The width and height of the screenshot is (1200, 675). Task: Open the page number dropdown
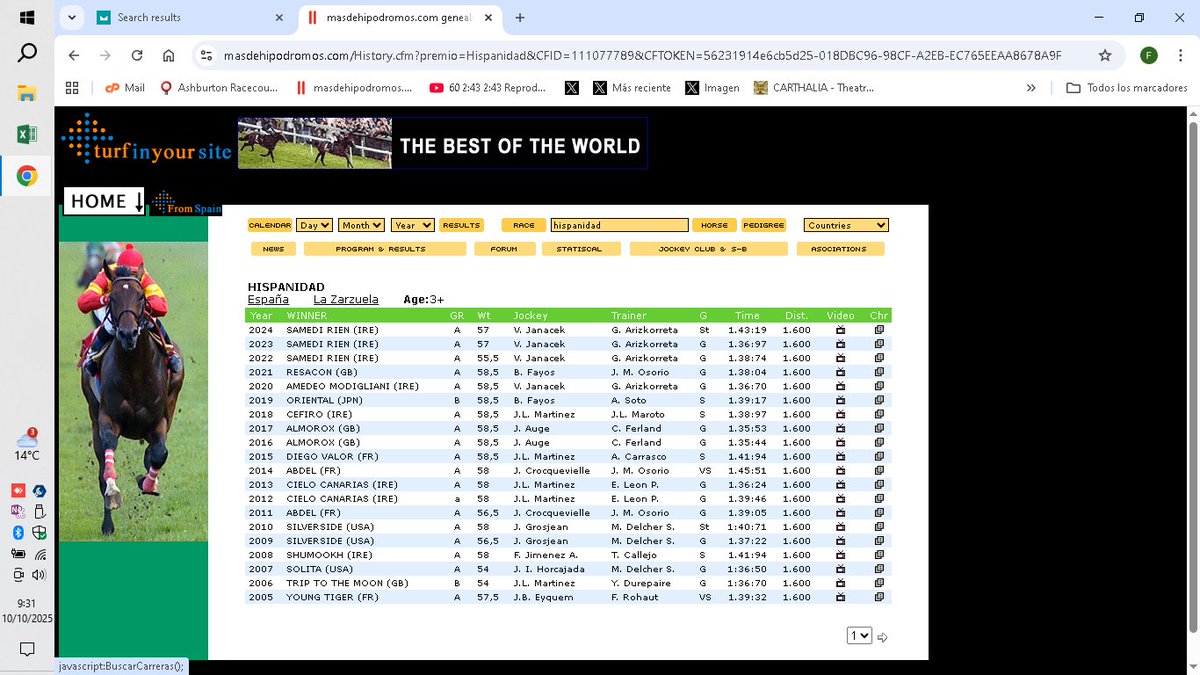tap(859, 636)
